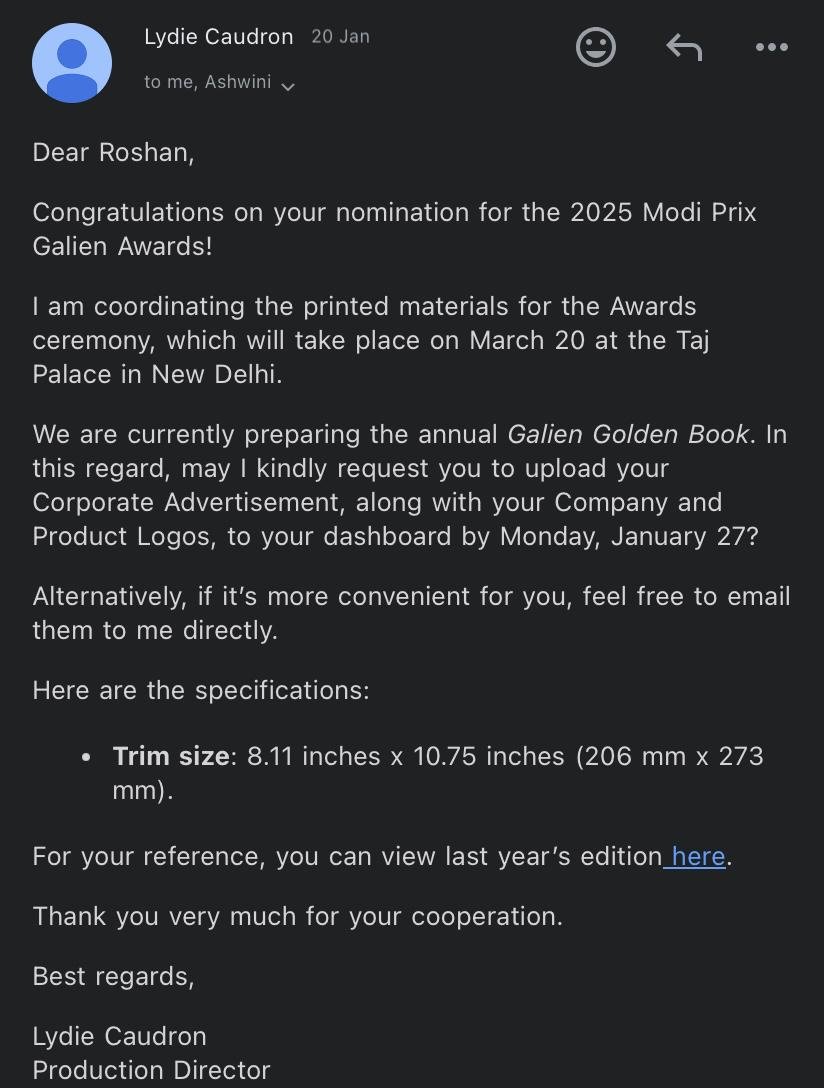
Task: Tap the sender name Lydie Caudron in header
Action: [x=218, y=36]
